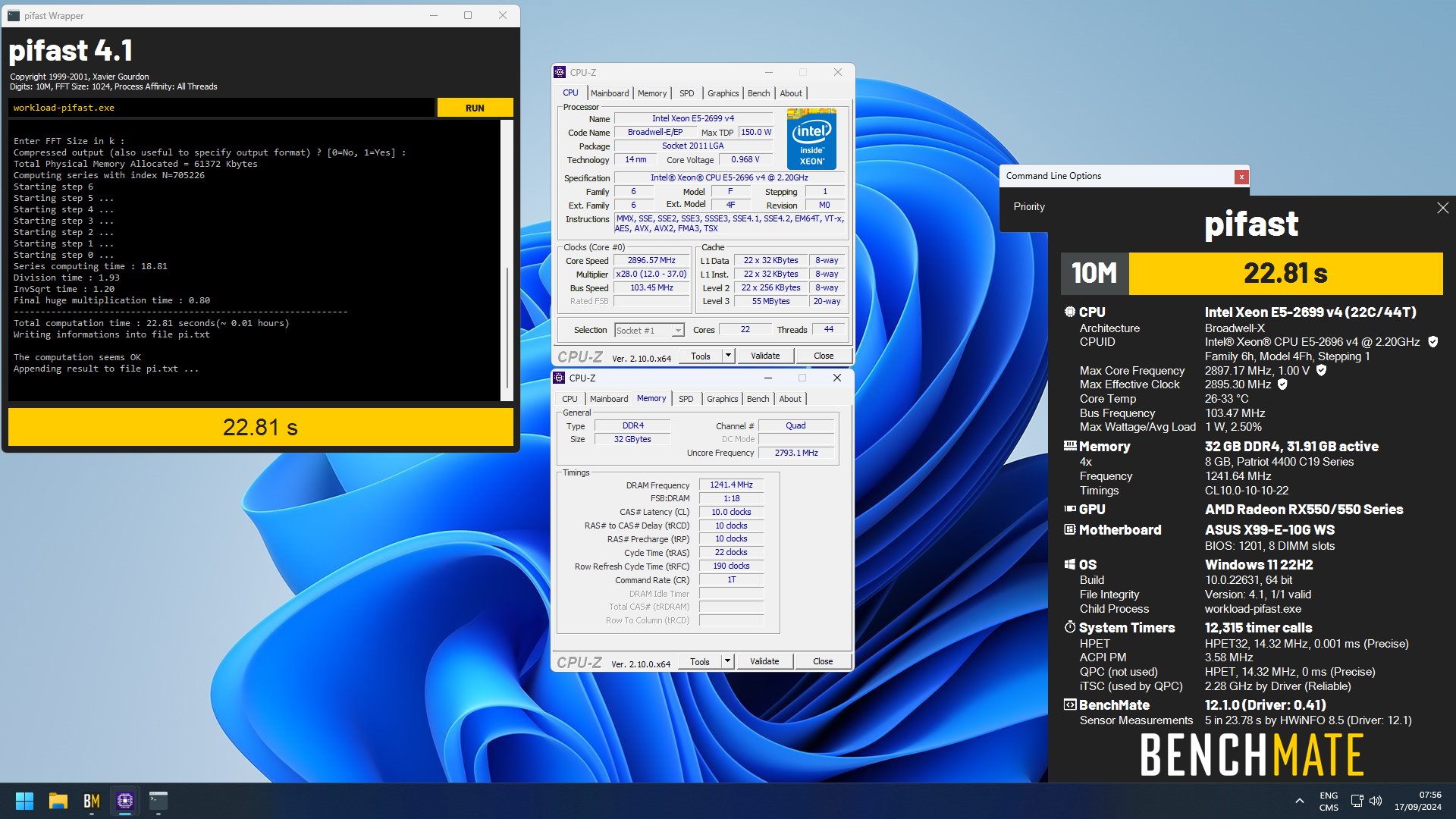Open Graphics tab in top CPU-Z window
1456x819 pixels.
tap(723, 93)
